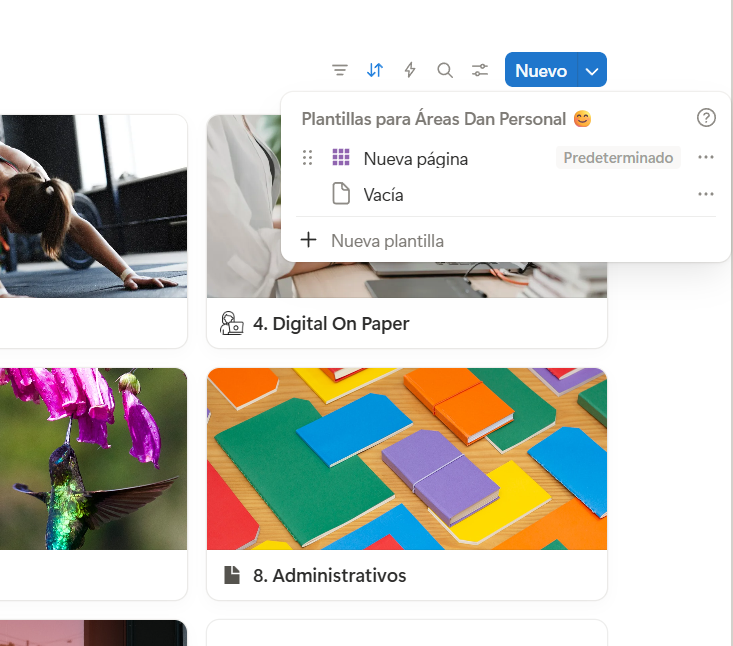Open the 8. Administrativos card title
The image size is (733, 646).
coord(330,575)
